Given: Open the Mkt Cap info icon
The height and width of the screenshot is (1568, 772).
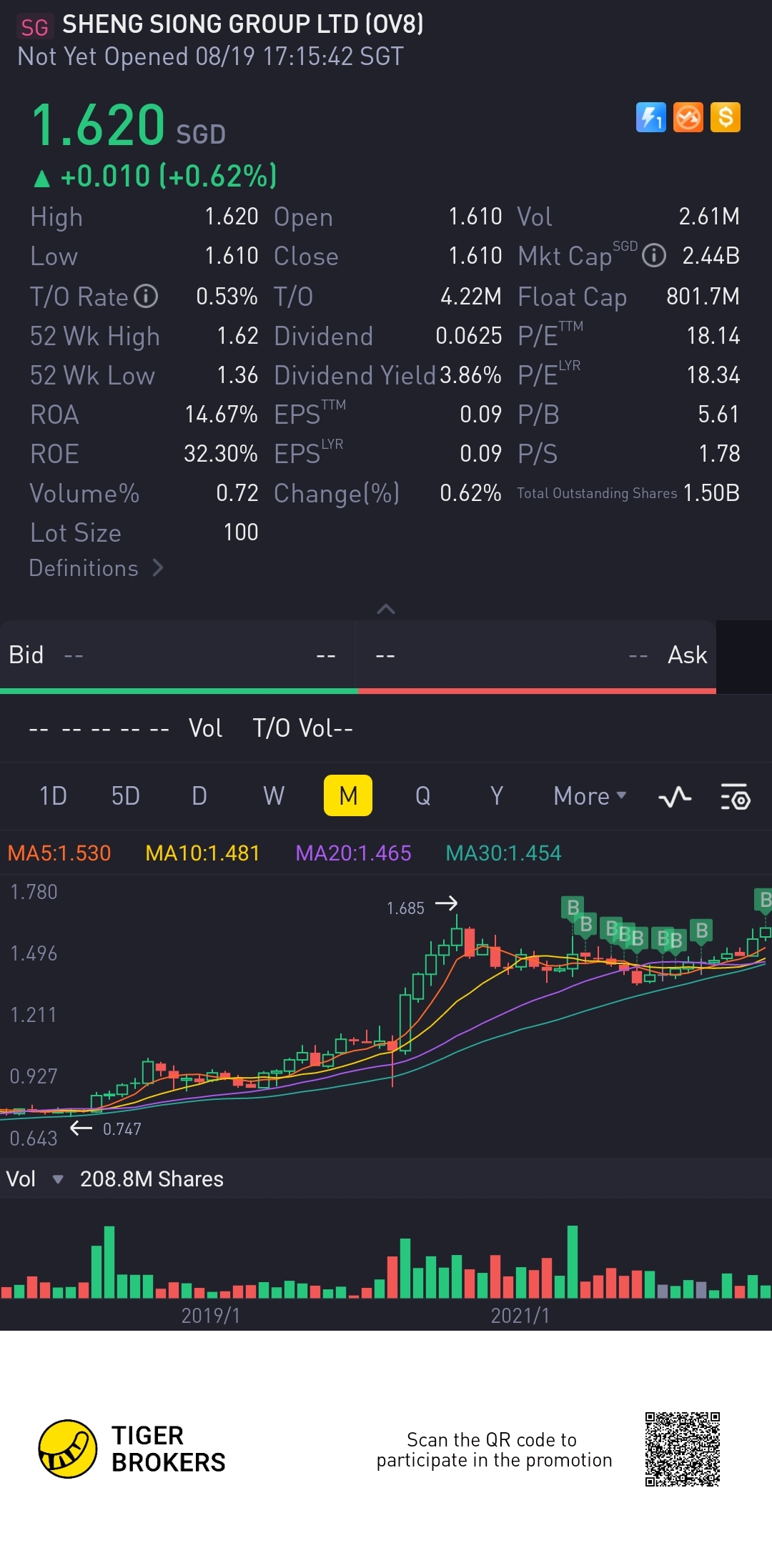Looking at the screenshot, I should [653, 255].
